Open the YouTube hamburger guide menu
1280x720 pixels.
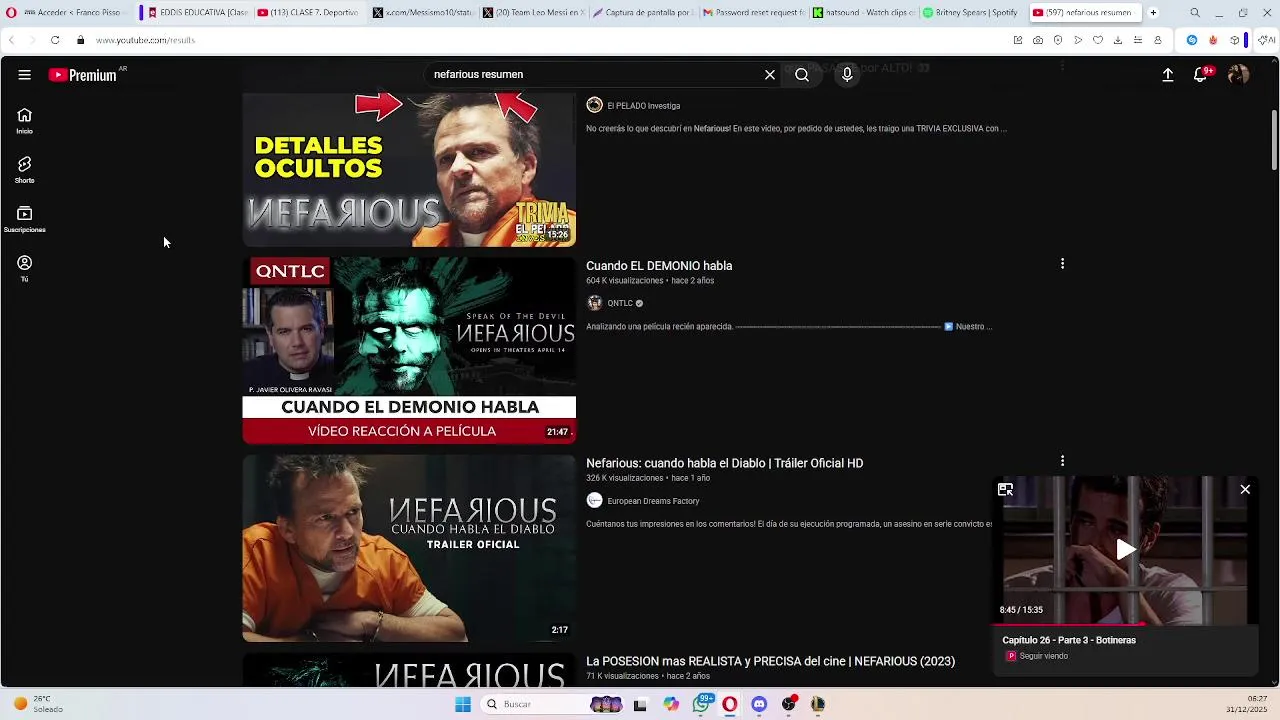24,75
